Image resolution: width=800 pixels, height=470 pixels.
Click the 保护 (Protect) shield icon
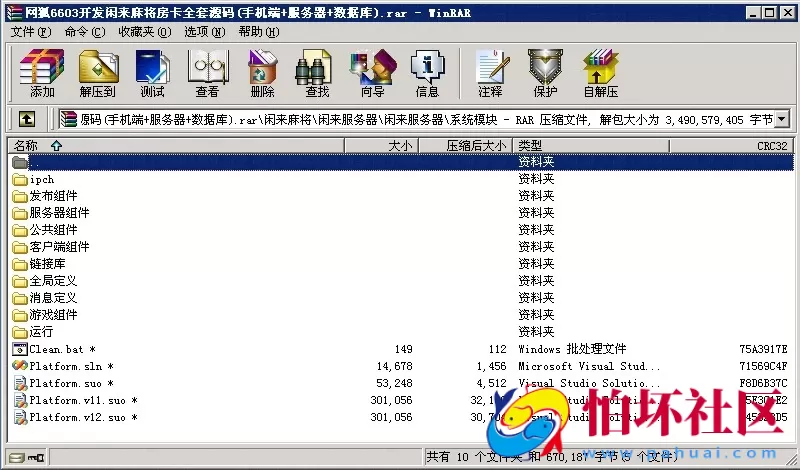[x=545, y=73]
